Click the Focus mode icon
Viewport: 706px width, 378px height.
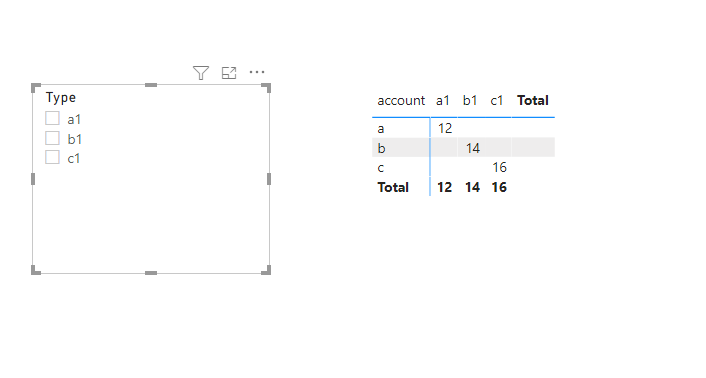coord(229,73)
